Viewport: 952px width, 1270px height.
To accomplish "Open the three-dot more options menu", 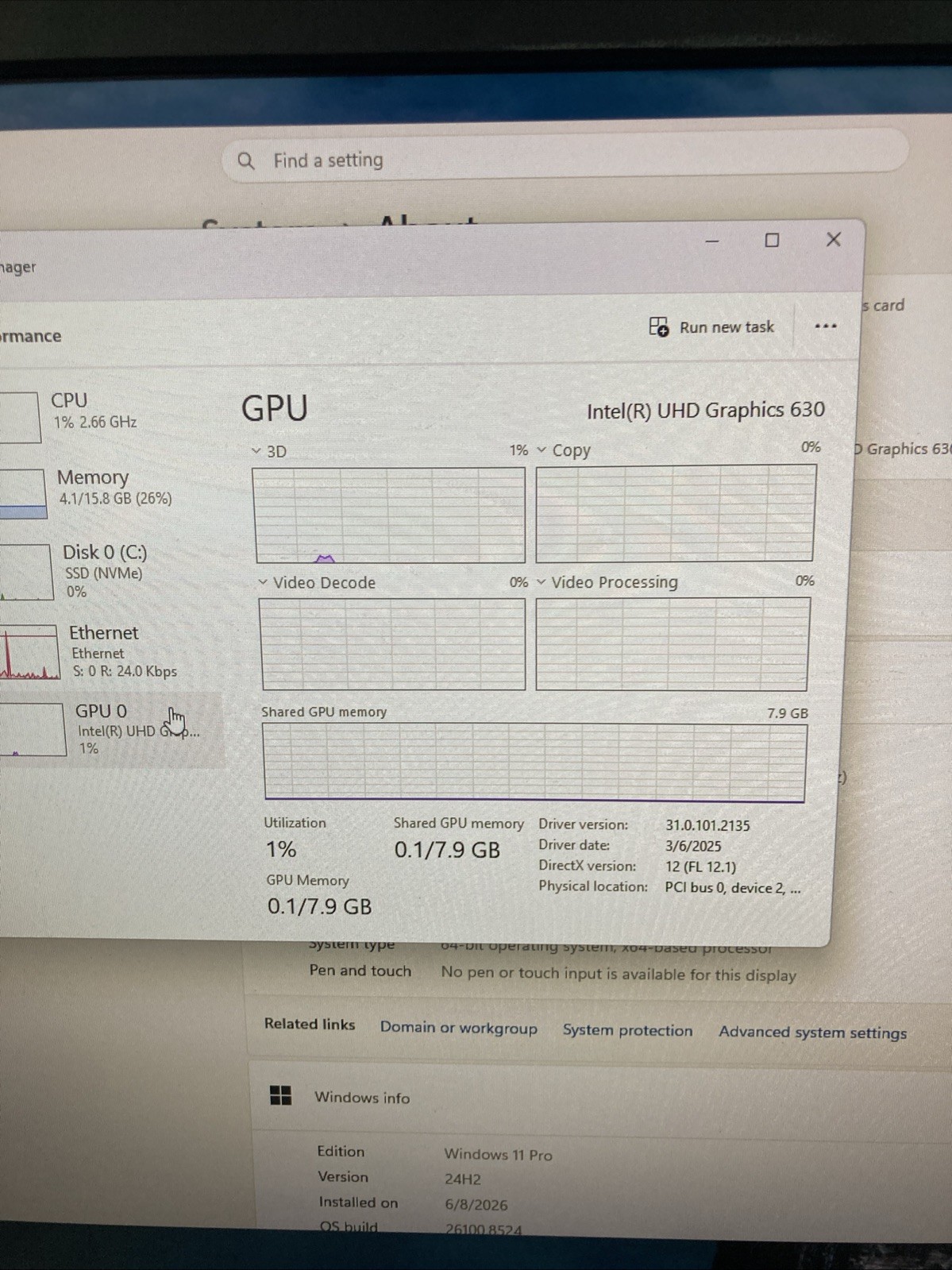I will click(x=826, y=326).
